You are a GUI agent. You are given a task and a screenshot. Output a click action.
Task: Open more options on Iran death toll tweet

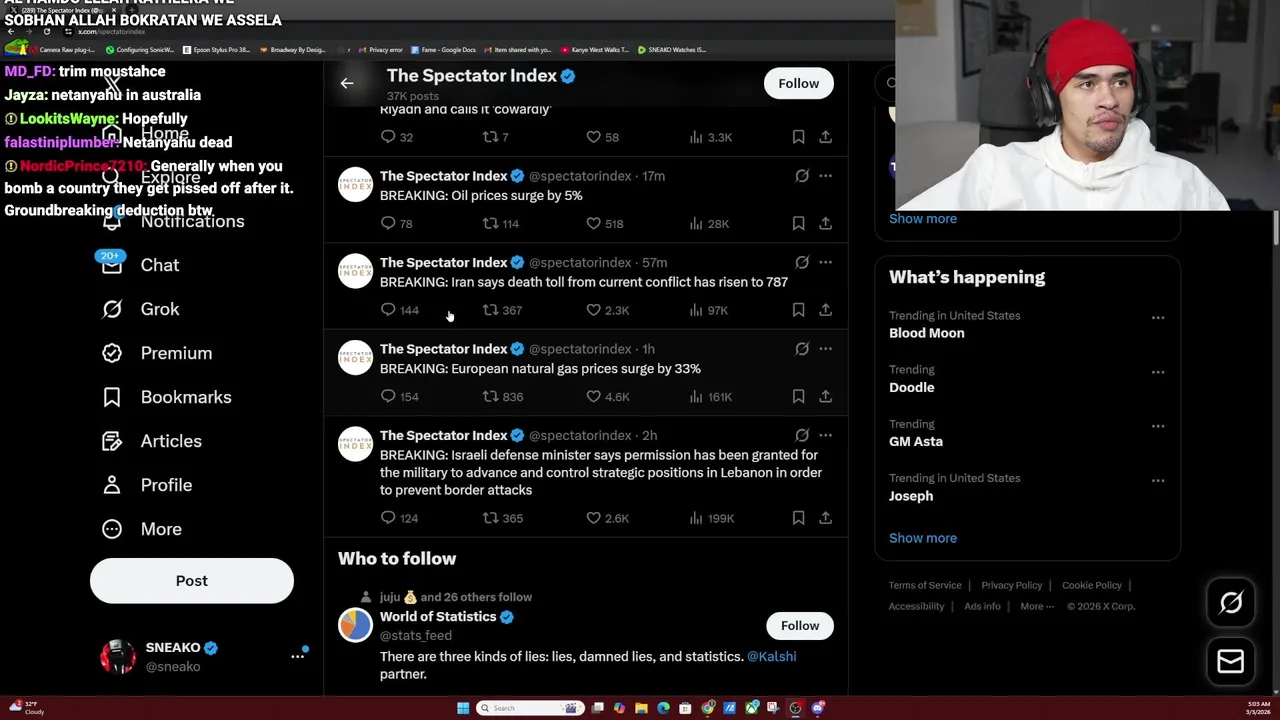coord(825,262)
